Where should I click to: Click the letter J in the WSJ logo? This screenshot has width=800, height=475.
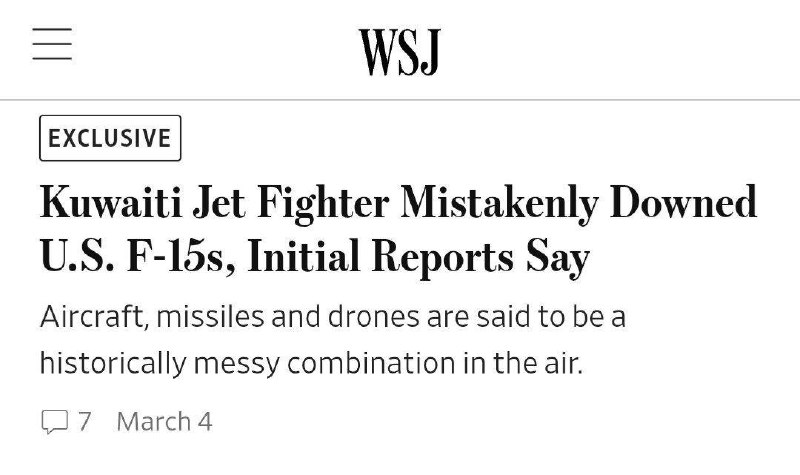(x=431, y=50)
